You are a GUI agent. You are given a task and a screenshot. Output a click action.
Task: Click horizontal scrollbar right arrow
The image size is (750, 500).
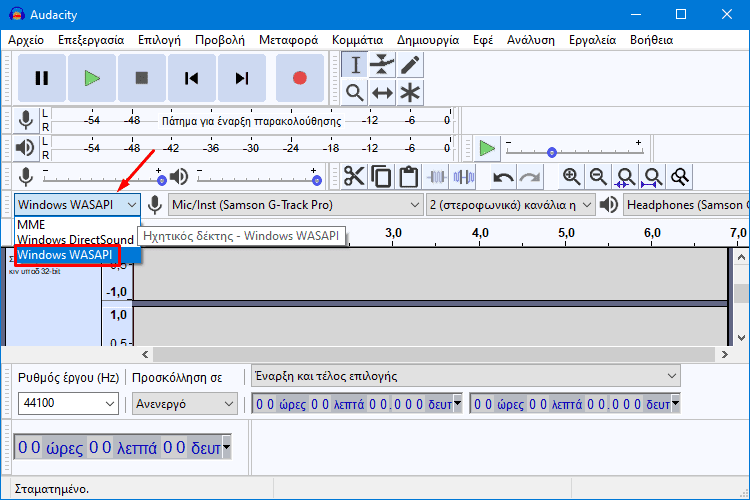[725, 355]
